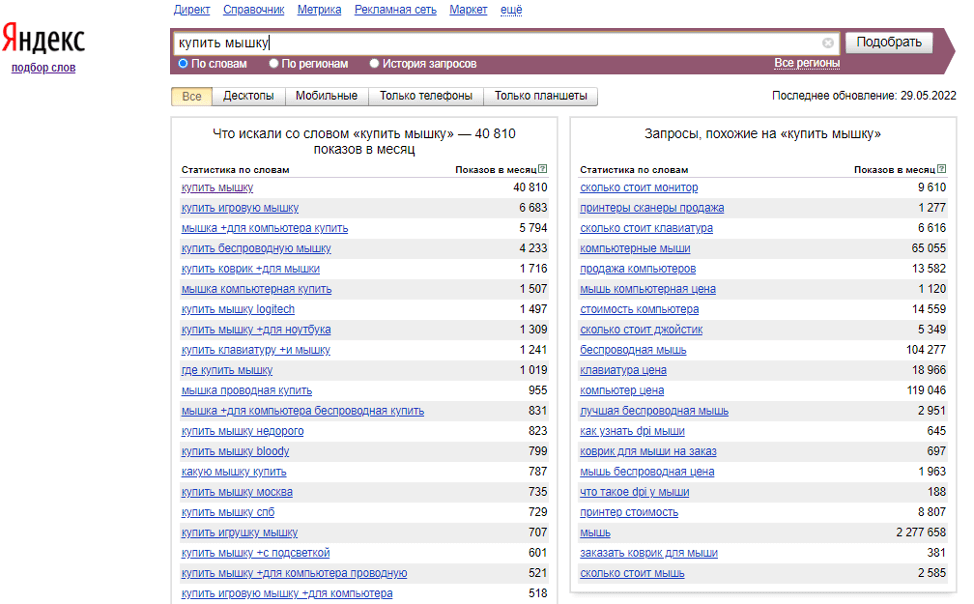Viewport: 974px width, 604px height.
Task: Expand the 'ещё' services menu
Action: [511, 10]
